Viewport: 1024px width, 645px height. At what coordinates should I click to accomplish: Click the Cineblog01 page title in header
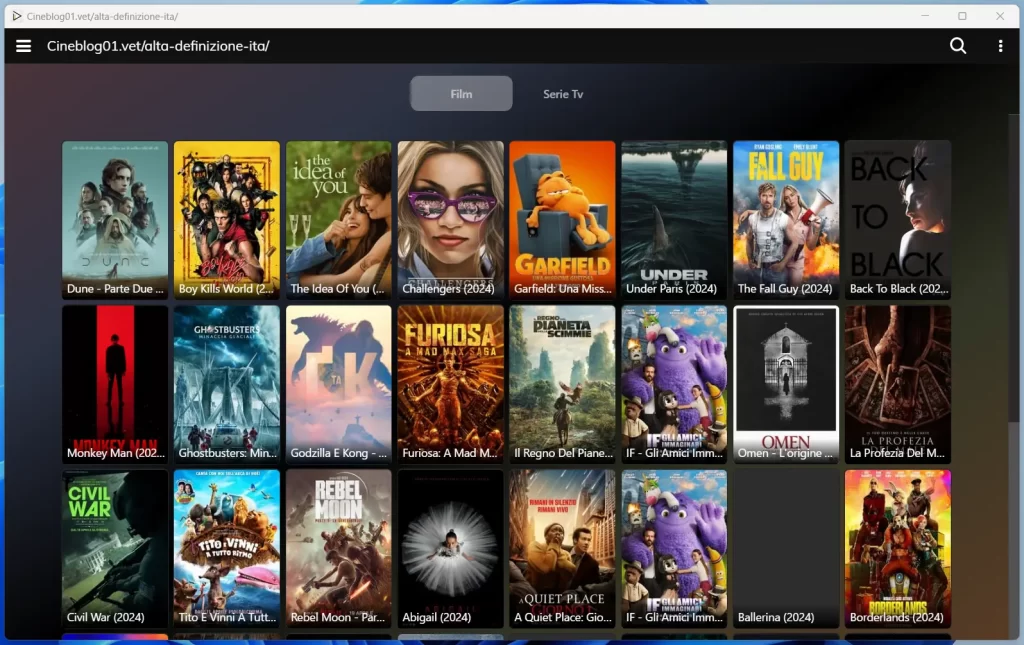pos(158,46)
